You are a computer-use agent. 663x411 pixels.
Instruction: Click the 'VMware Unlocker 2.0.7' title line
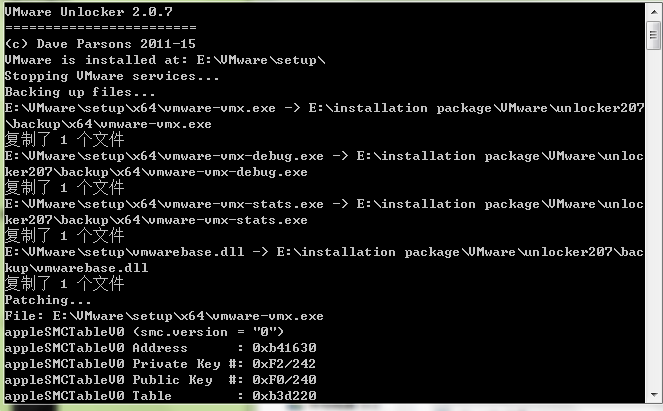tap(88, 12)
